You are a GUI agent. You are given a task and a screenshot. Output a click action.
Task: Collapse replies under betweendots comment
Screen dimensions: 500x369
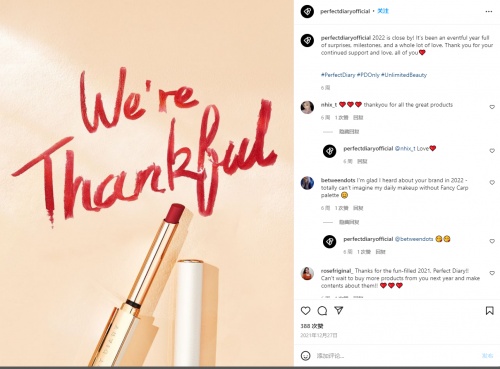point(349,222)
